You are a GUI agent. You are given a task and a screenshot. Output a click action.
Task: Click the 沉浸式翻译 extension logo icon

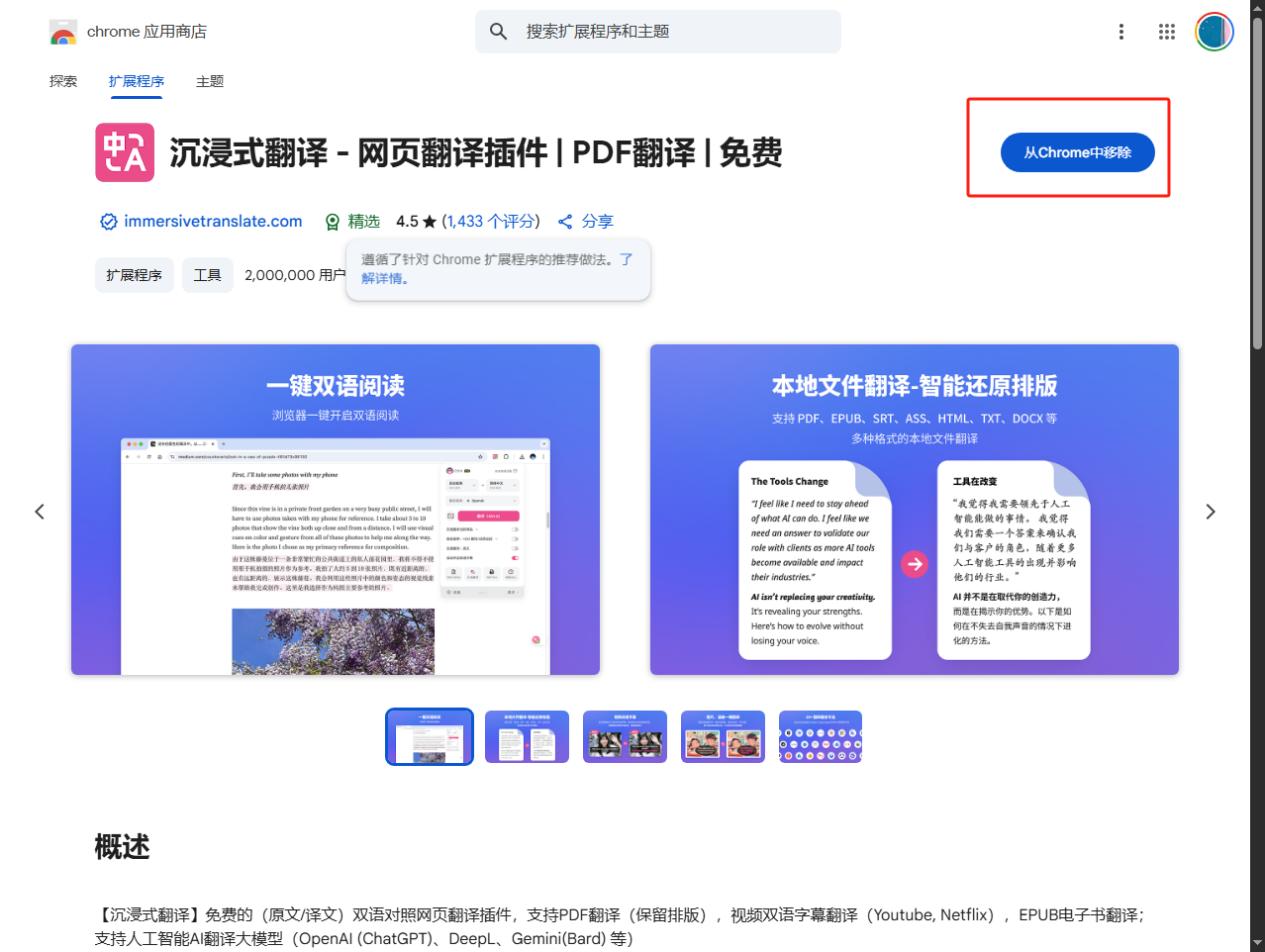pyautogui.click(x=125, y=152)
